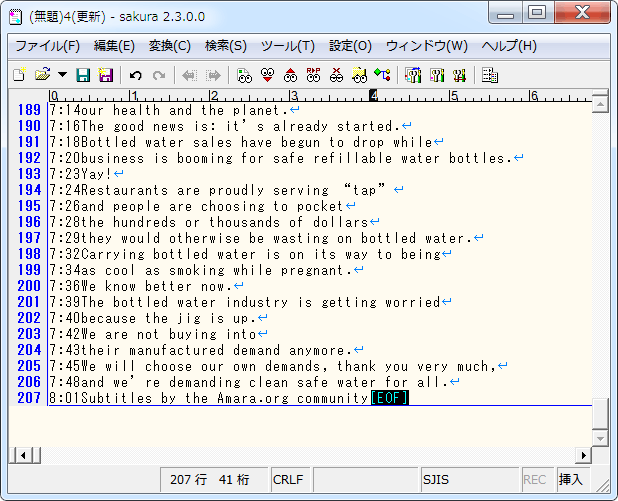Toggle the 挿入 insert mode indicator
The height and width of the screenshot is (501, 618).
click(571, 480)
